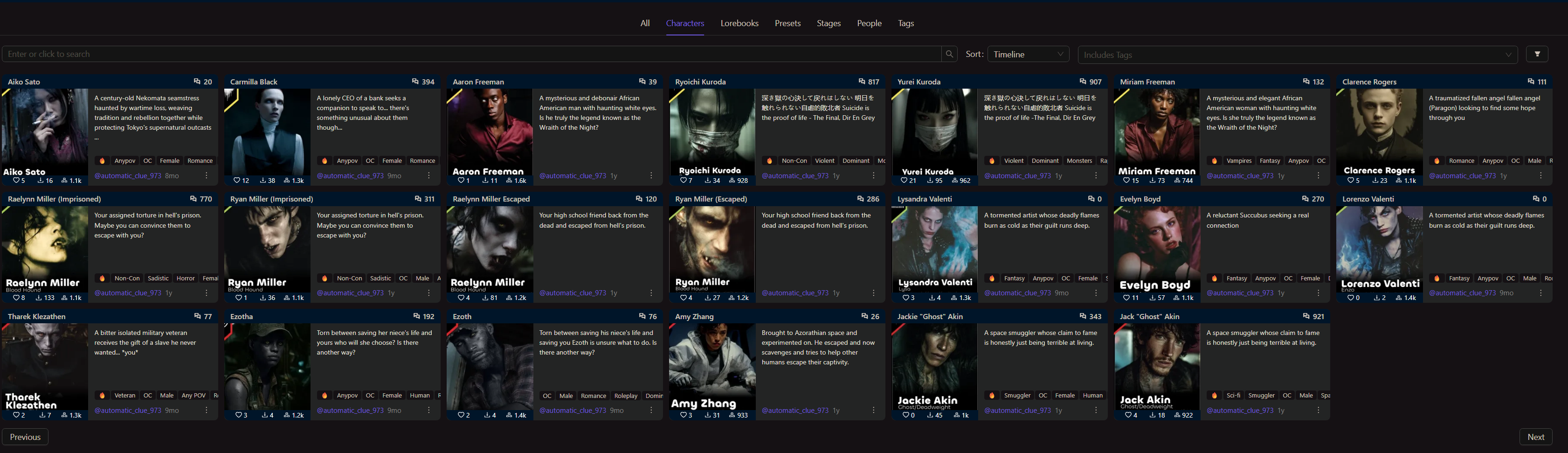Open the three-dot menu on Evelyn Boyd card
1568x453 pixels.
tap(1319, 293)
